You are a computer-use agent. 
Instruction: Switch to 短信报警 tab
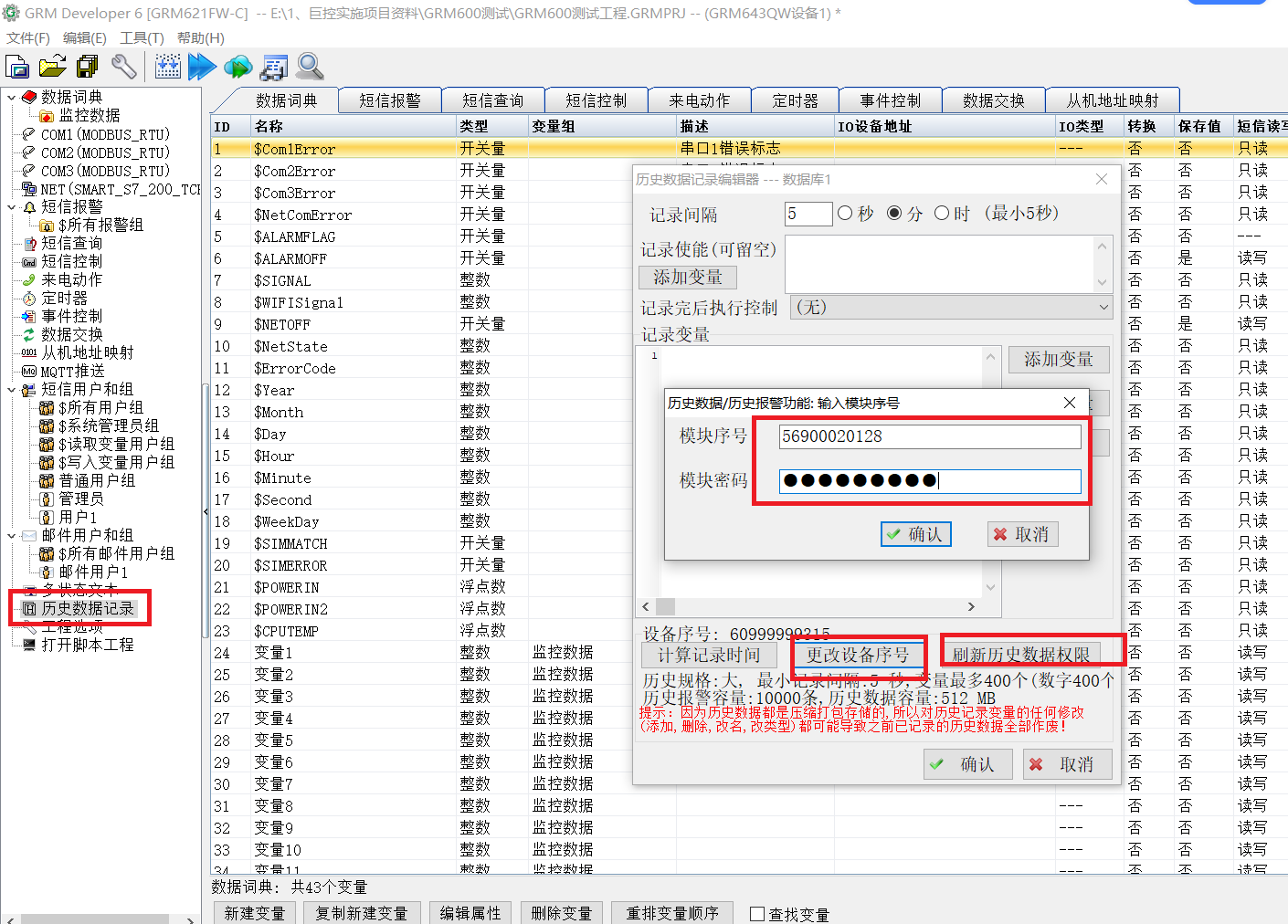coord(390,100)
